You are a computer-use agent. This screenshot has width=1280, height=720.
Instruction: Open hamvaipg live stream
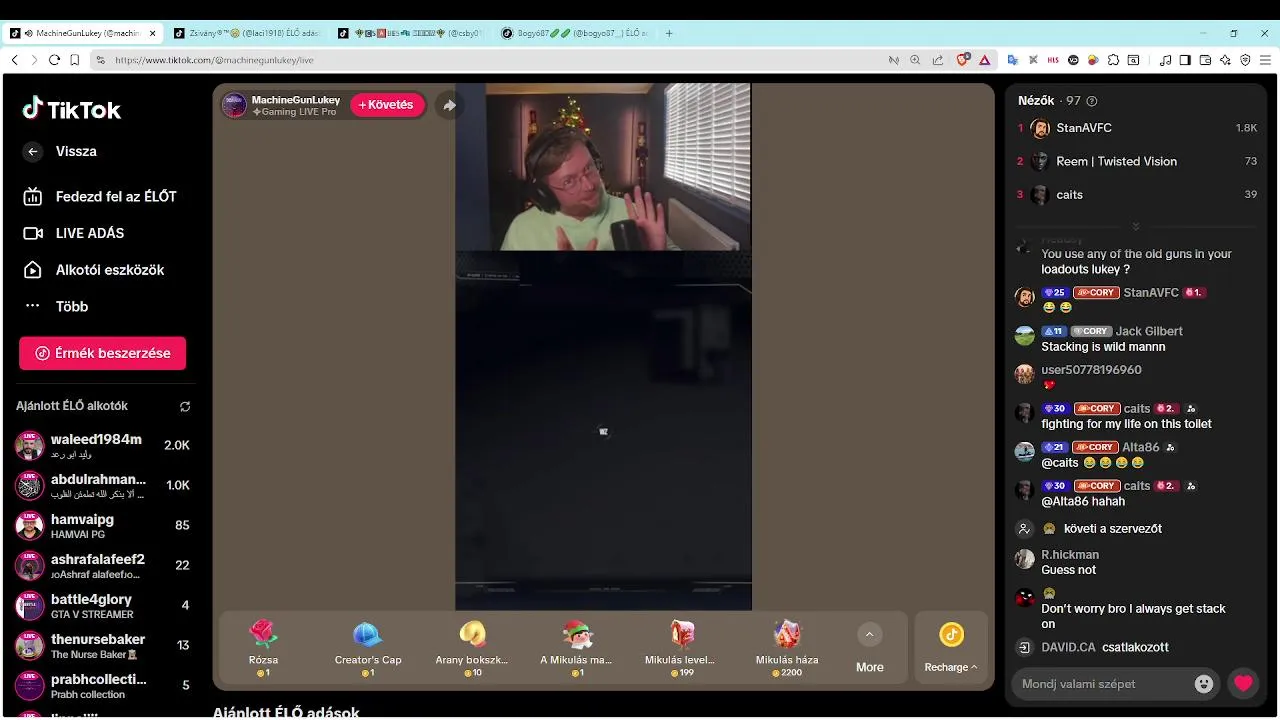[102, 526]
